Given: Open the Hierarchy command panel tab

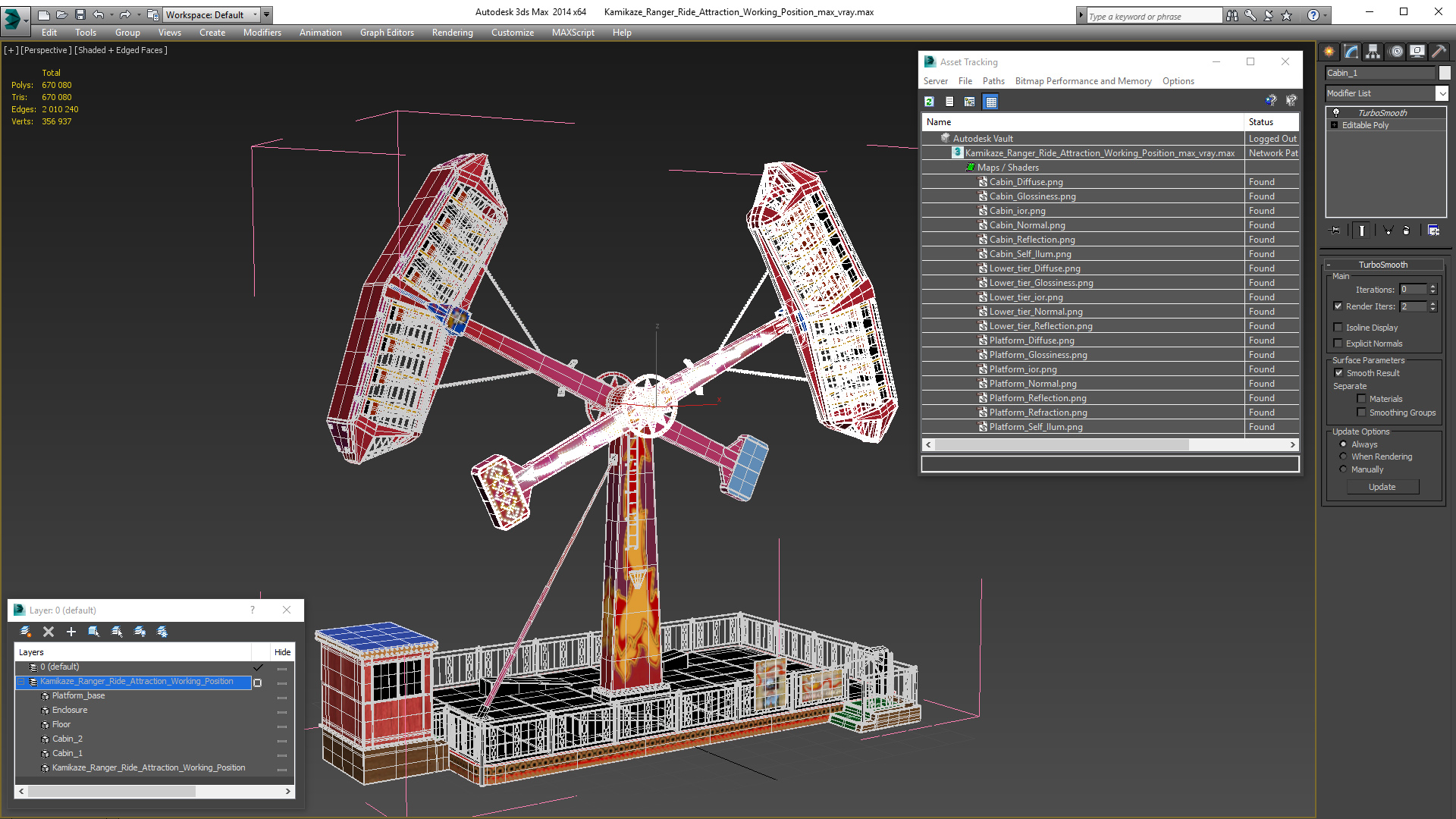Looking at the screenshot, I should (x=1373, y=52).
